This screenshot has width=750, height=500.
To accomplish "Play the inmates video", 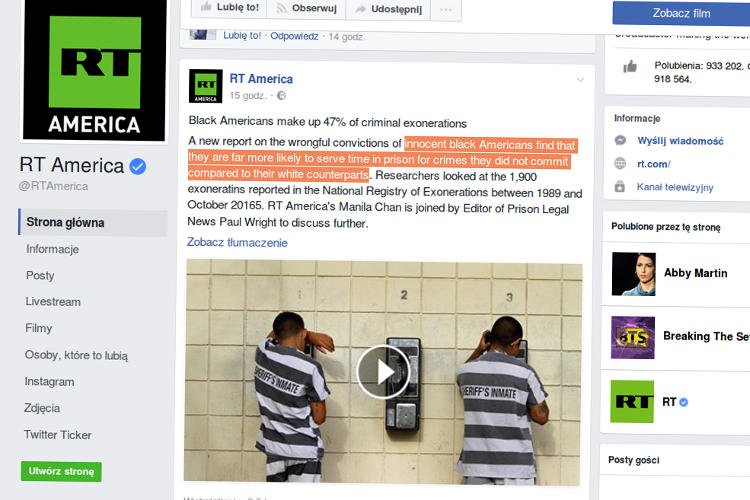I will point(383,371).
